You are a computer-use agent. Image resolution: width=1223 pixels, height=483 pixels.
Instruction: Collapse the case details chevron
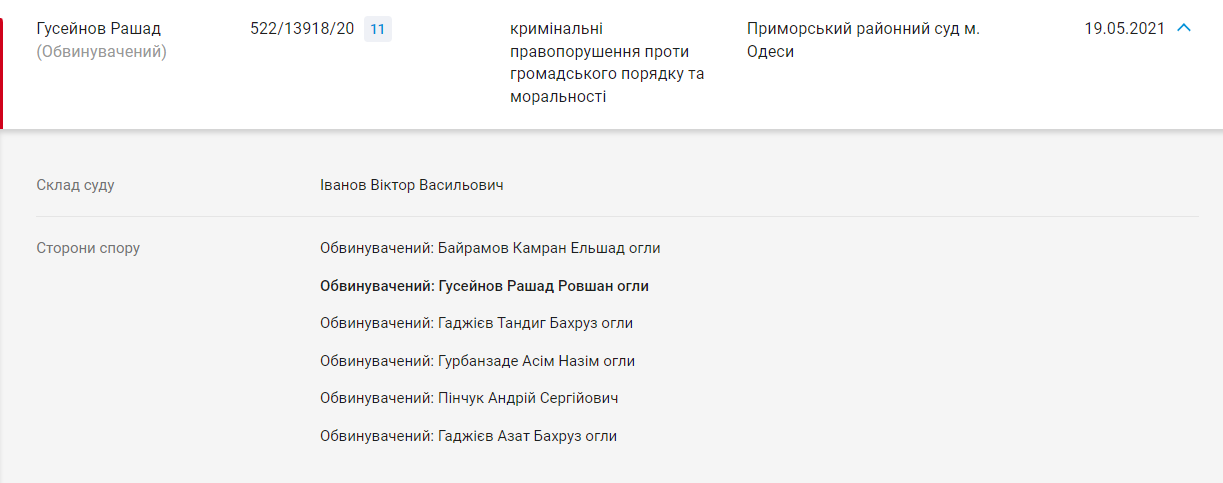pyautogui.click(x=1184, y=28)
